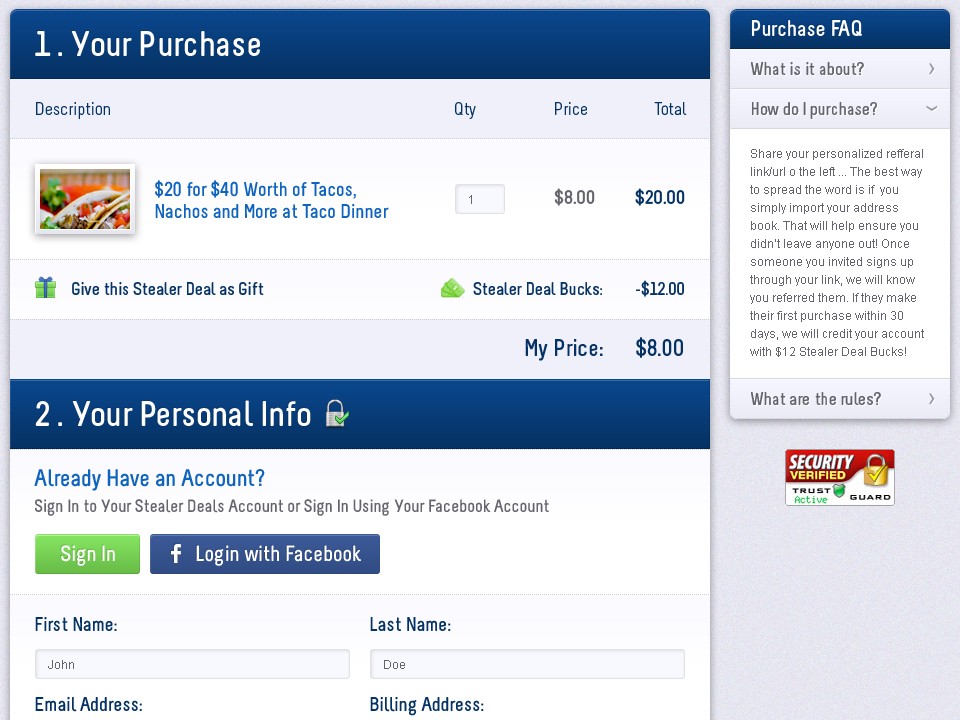Viewport: 960px width, 720px height.
Task: Select the Last Name field containing Doe
Action: click(x=527, y=664)
